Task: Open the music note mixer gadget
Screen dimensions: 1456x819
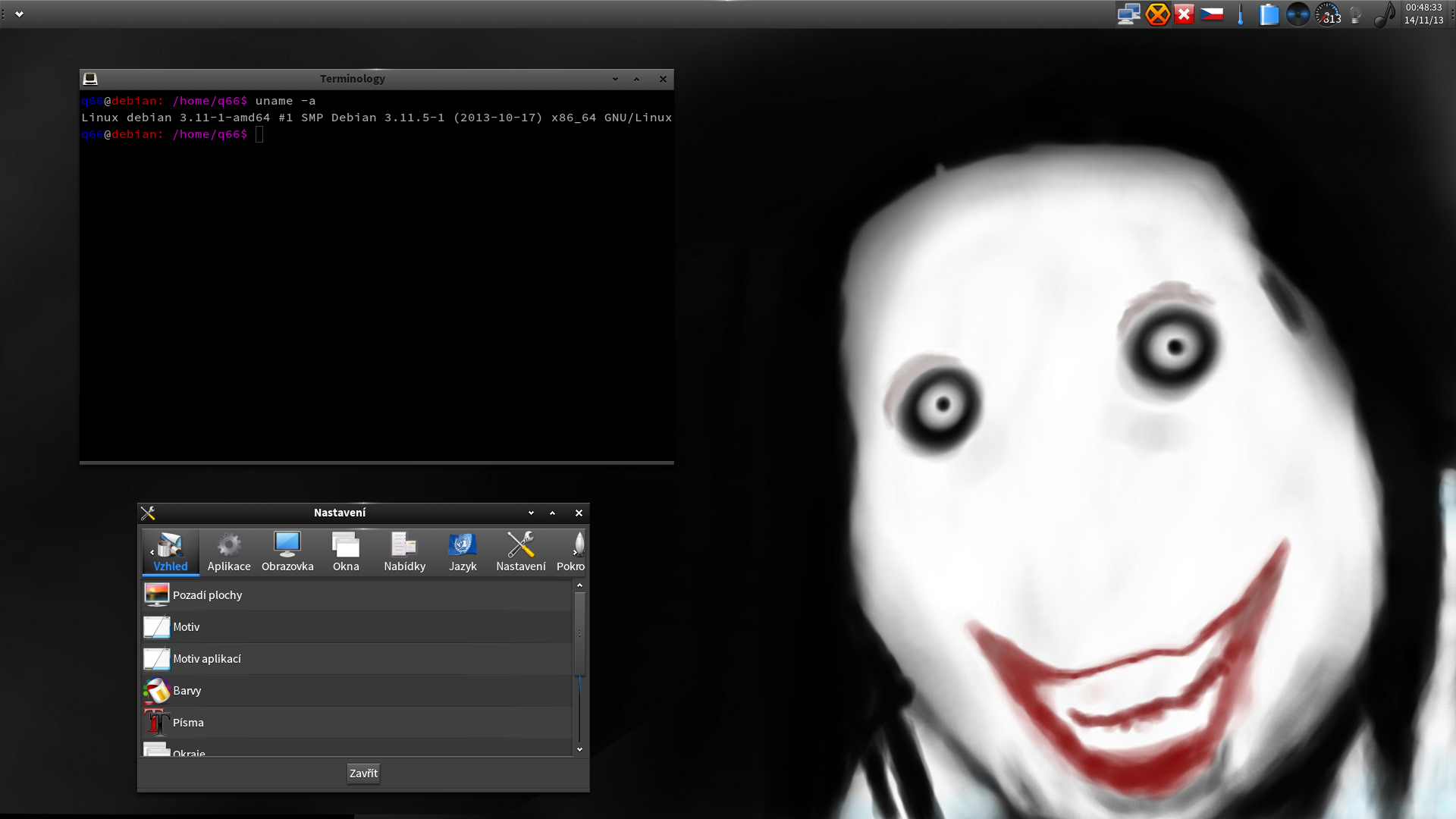Action: 1385,14
